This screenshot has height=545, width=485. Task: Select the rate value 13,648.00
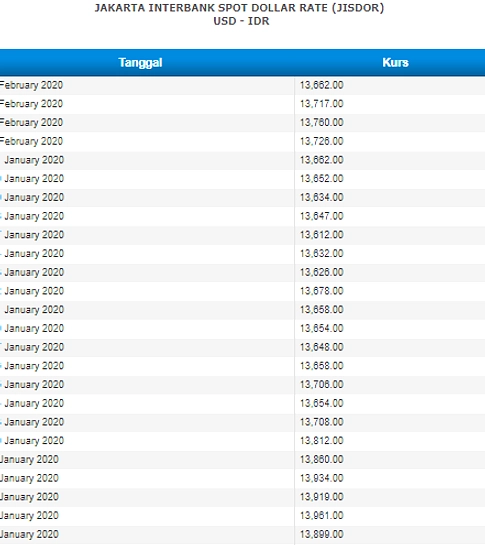[322, 347]
